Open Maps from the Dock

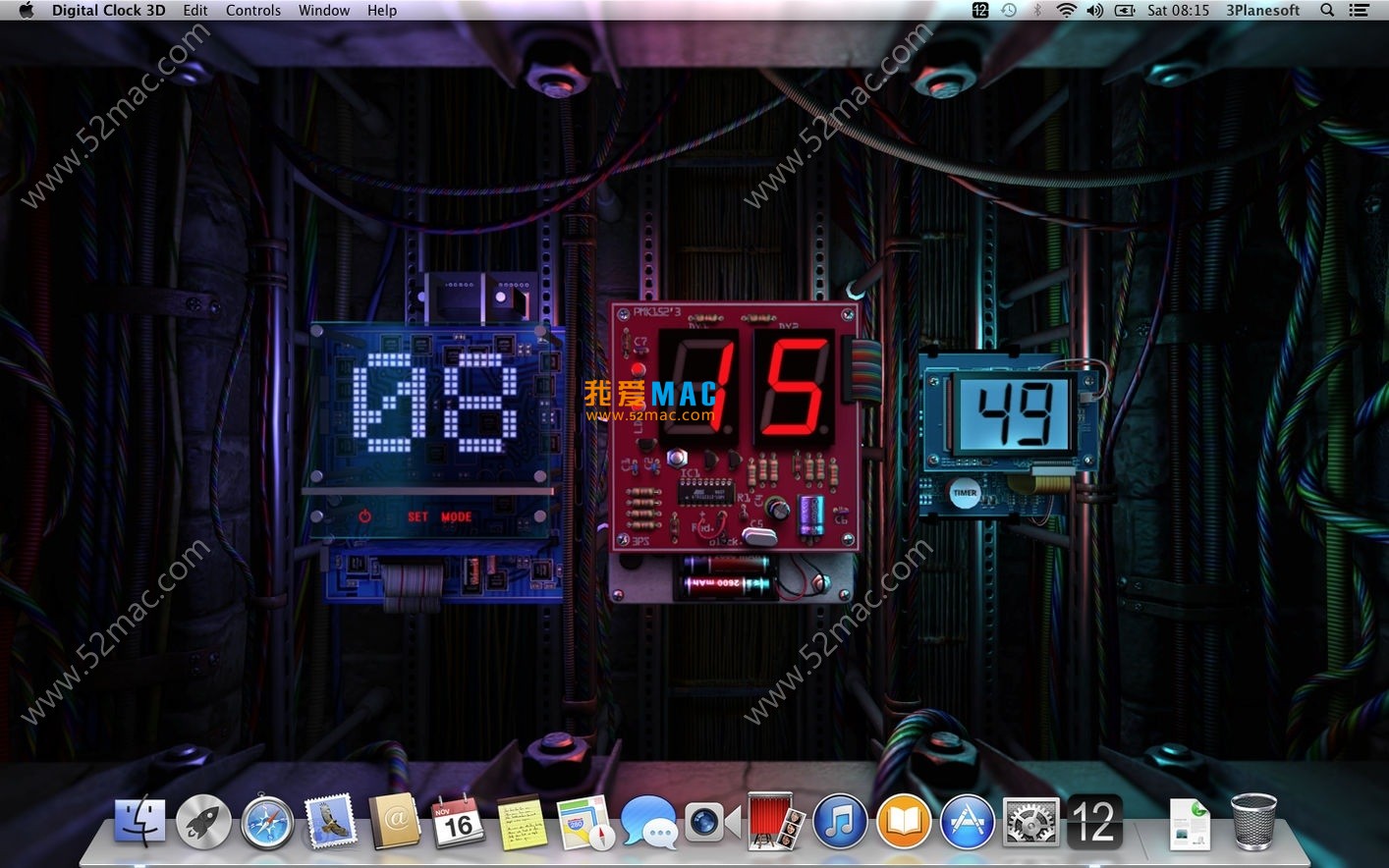(x=585, y=822)
